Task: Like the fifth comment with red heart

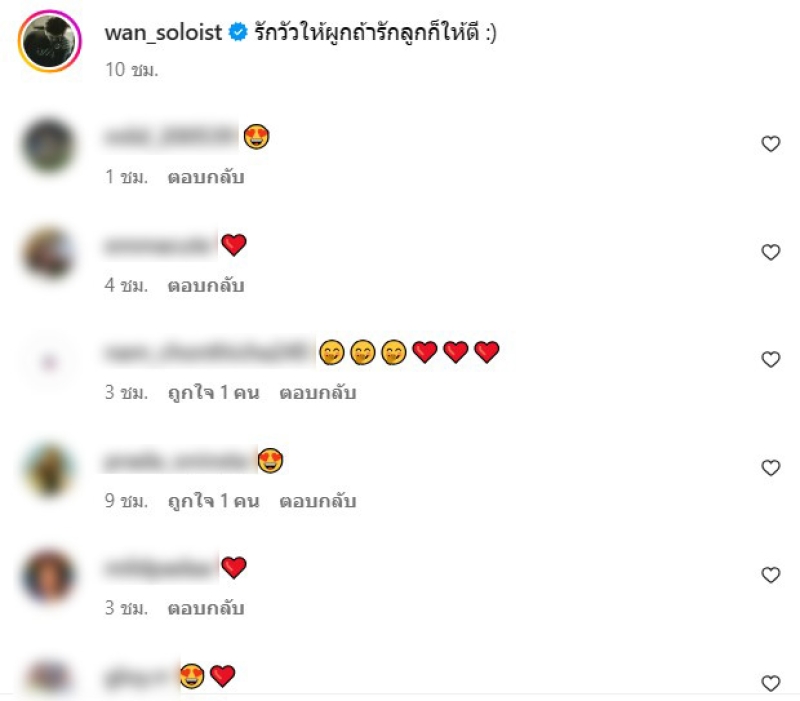Action: (770, 575)
